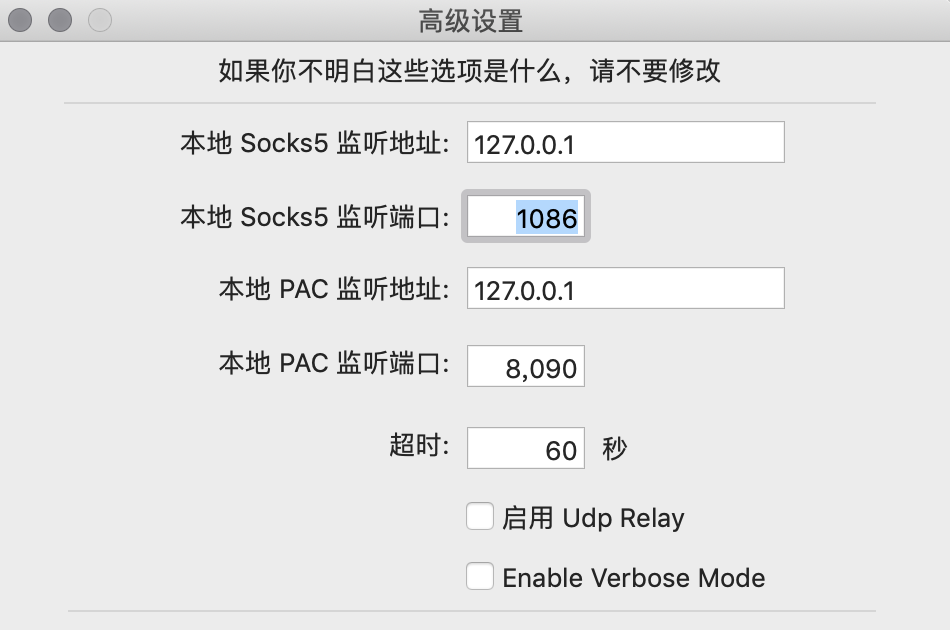
Task: Select the PAC port field showing 8,090
Action: coord(526,367)
